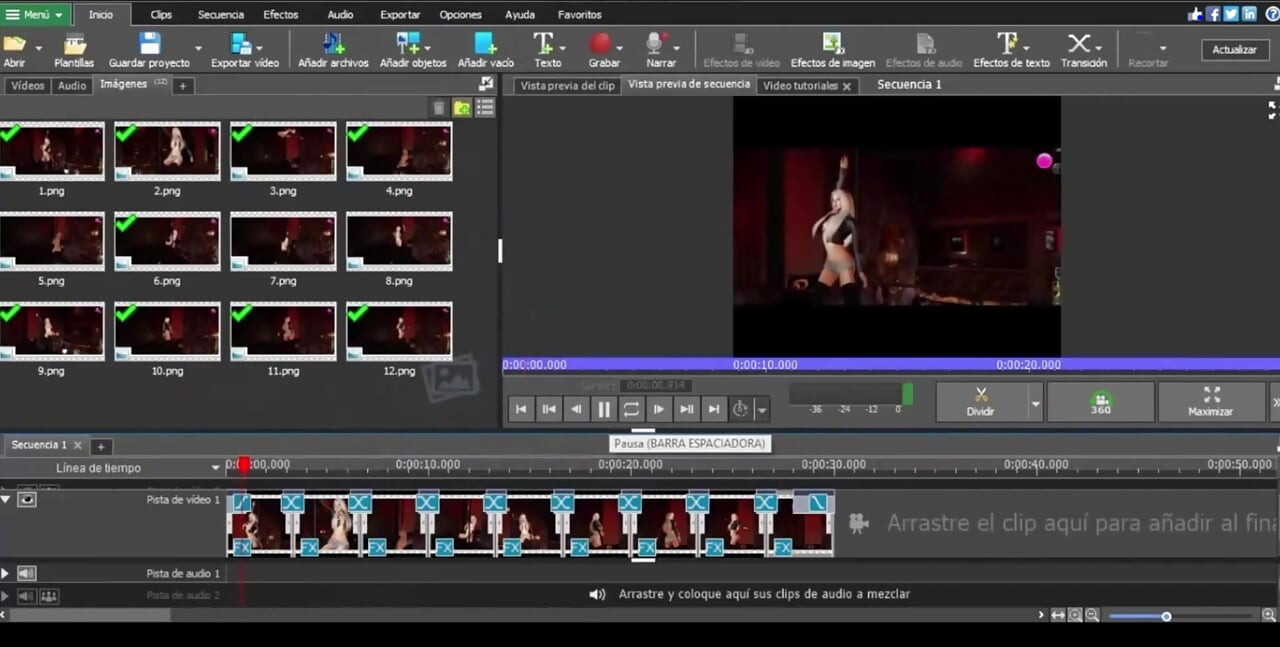Click the Maximizar preview button

point(1210,402)
